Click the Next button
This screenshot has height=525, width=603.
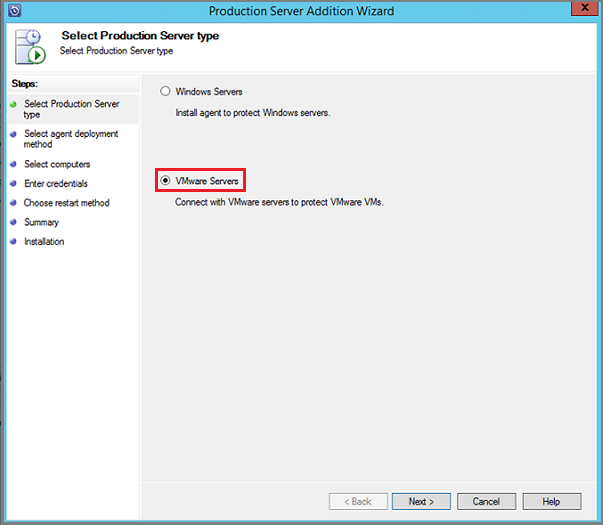point(421,502)
